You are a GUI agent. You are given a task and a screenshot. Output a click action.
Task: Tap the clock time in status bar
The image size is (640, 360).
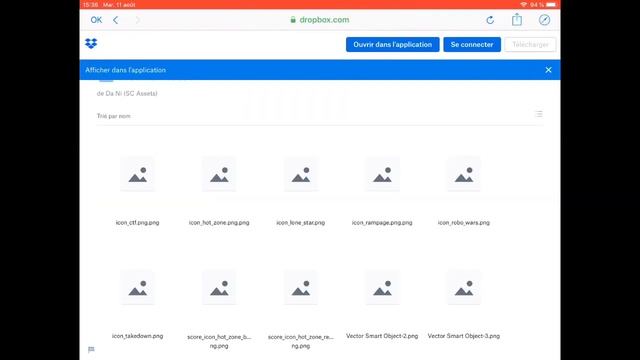pyautogui.click(x=91, y=4)
